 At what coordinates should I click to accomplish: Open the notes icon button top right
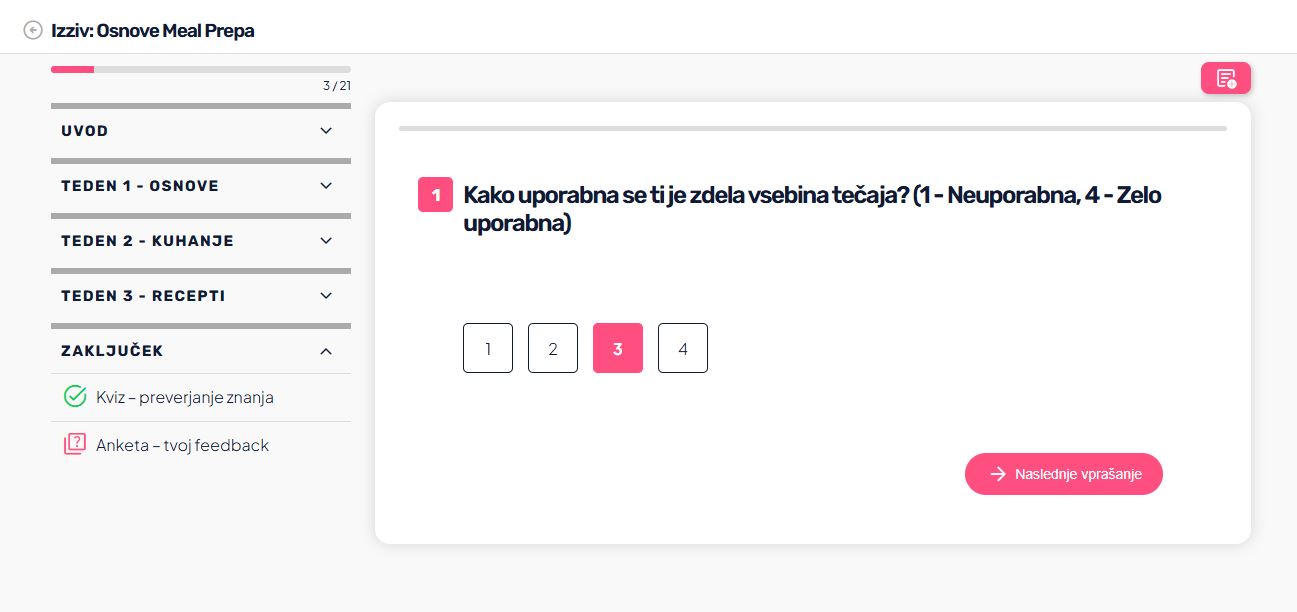(x=1226, y=78)
